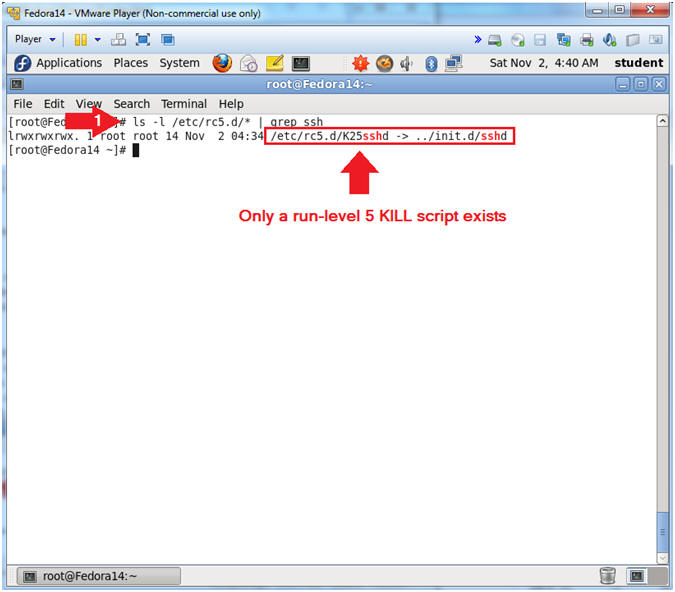Click the terminal vertical scrollbar thumb
Image resolution: width=675 pixels, height=592 pixels.
point(663,532)
